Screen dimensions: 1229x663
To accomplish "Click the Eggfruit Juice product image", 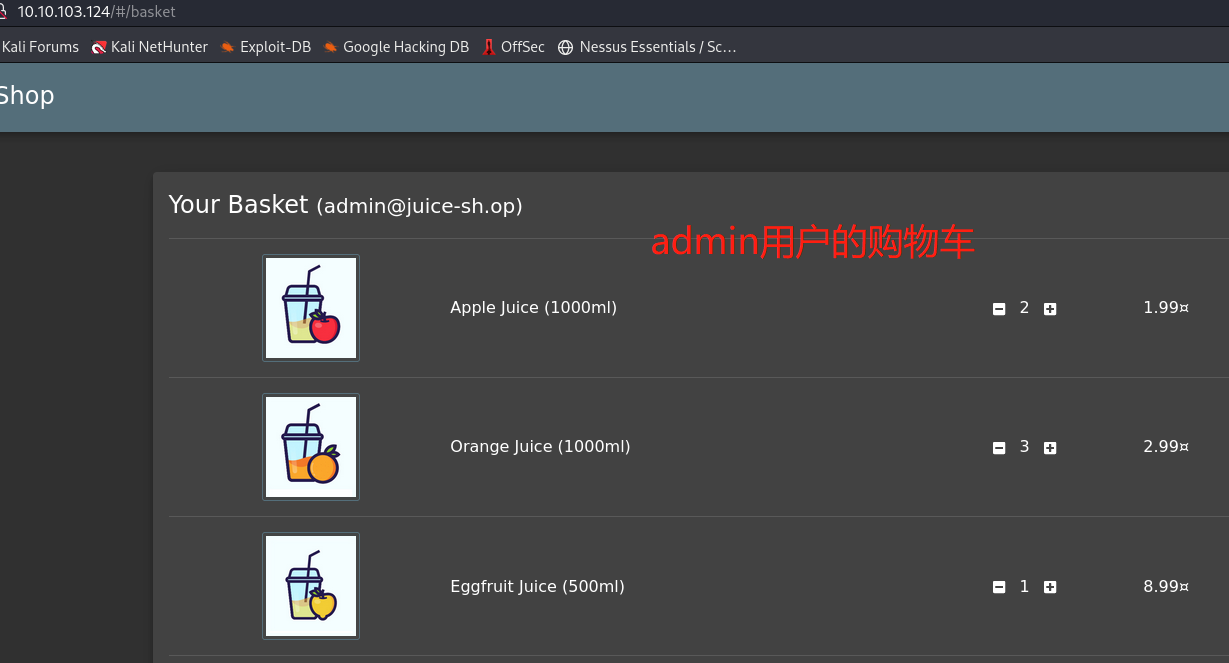I will 311,585.
